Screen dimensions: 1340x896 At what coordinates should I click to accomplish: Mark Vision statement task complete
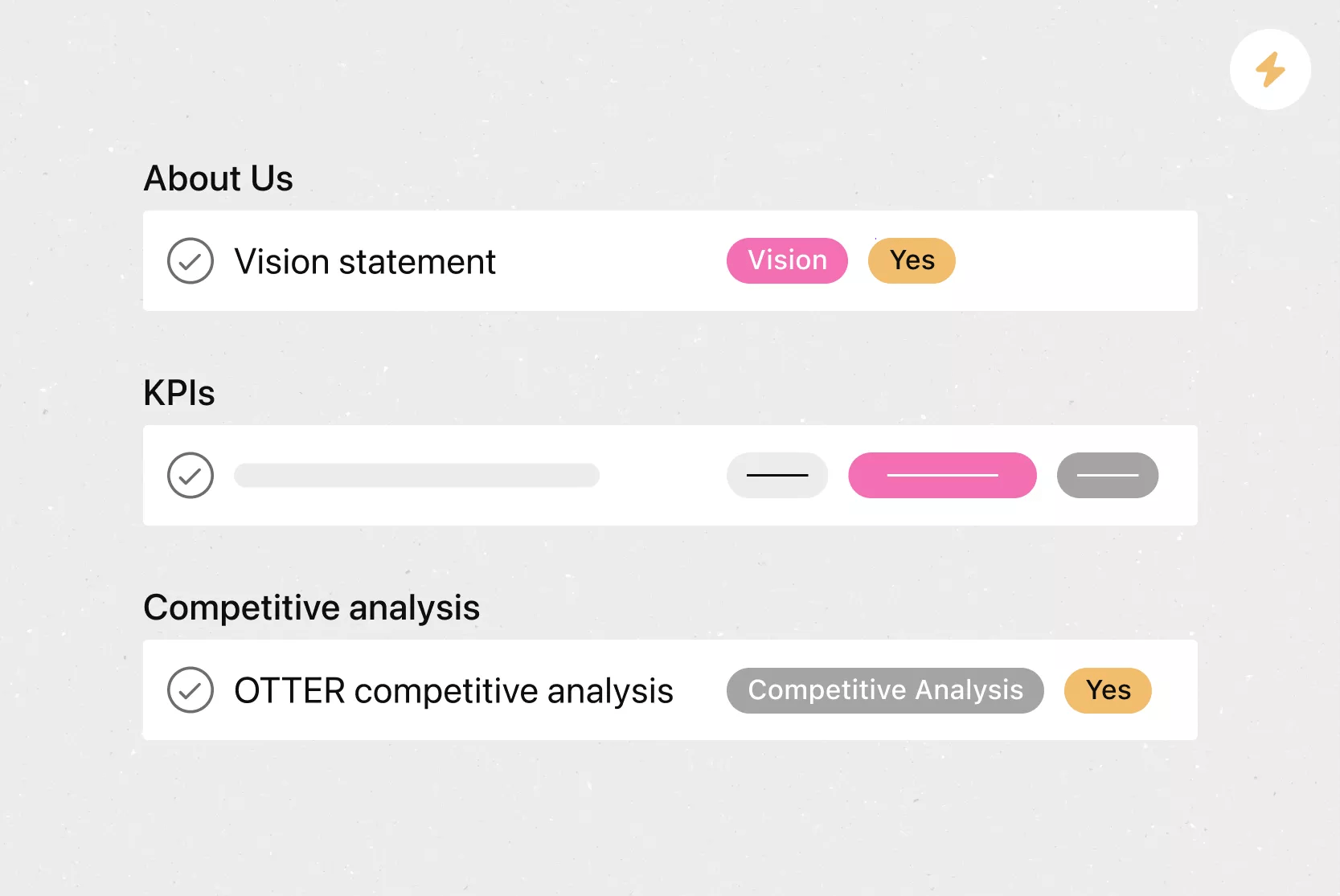coord(191,261)
